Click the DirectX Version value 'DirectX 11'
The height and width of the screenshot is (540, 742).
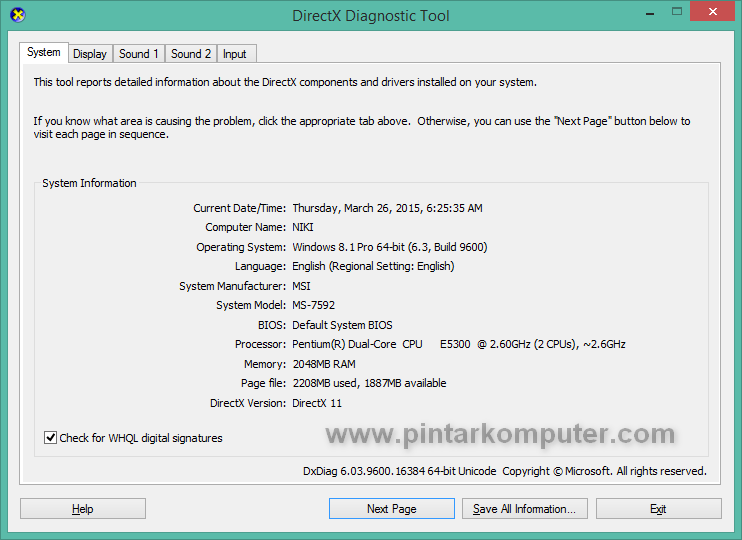coord(317,403)
